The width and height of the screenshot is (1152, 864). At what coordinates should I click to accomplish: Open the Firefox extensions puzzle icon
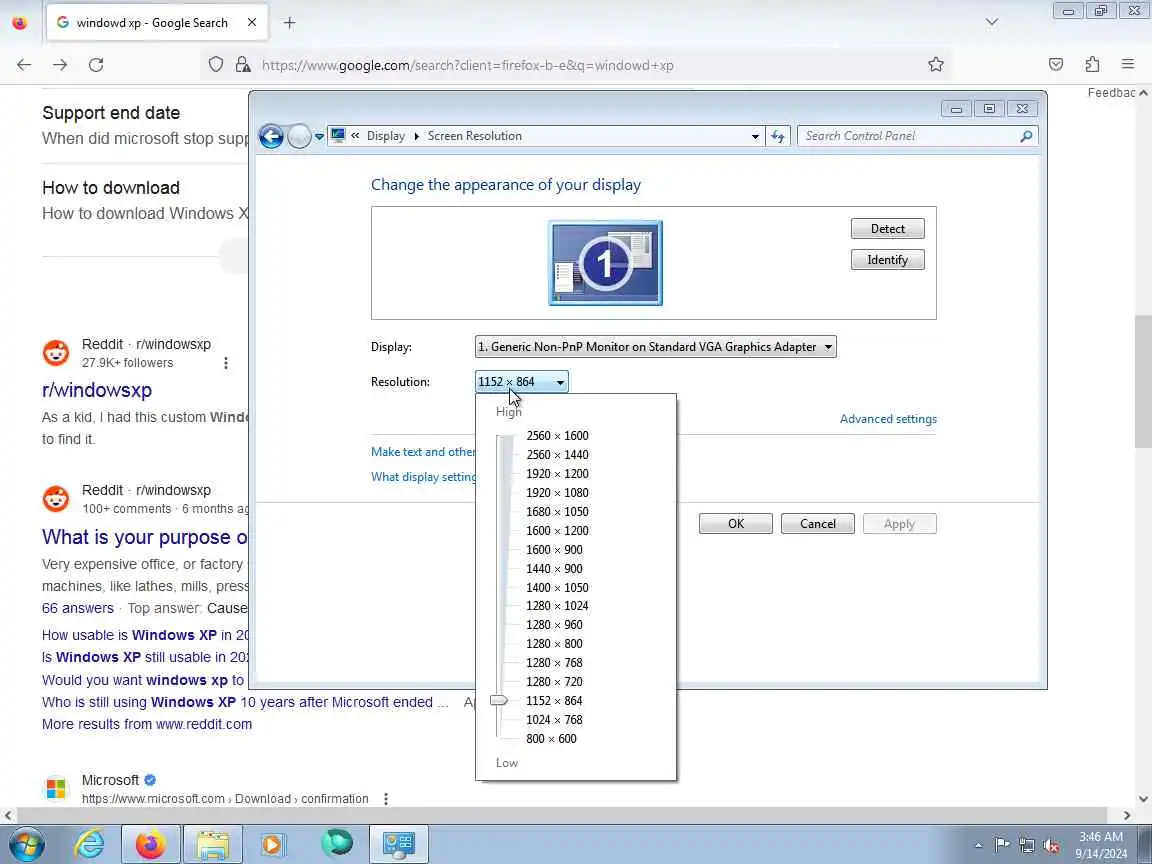click(1092, 65)
